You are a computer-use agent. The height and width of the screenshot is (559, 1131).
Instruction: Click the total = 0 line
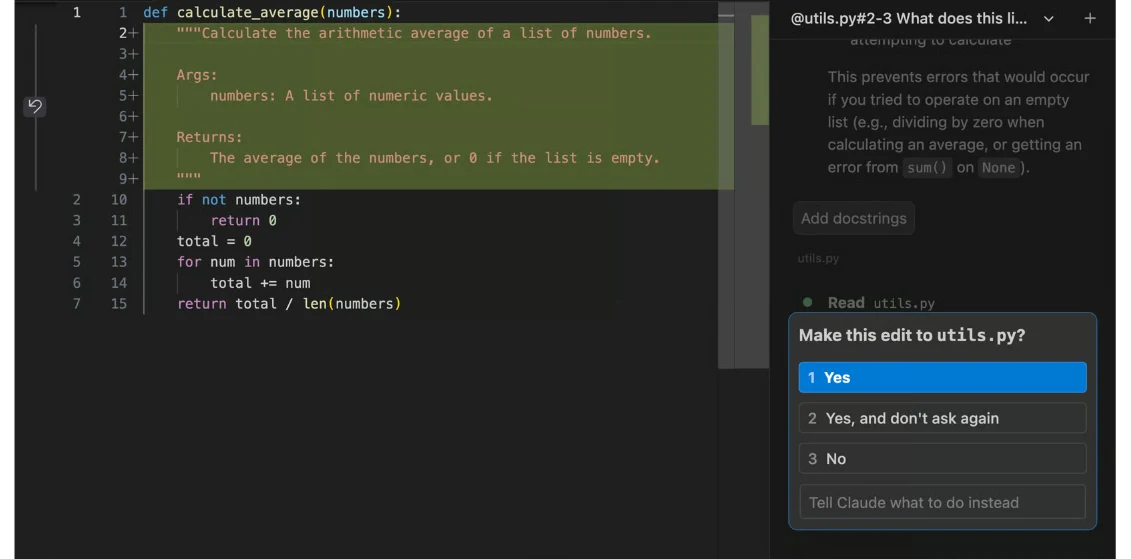[x=214, y=242]
